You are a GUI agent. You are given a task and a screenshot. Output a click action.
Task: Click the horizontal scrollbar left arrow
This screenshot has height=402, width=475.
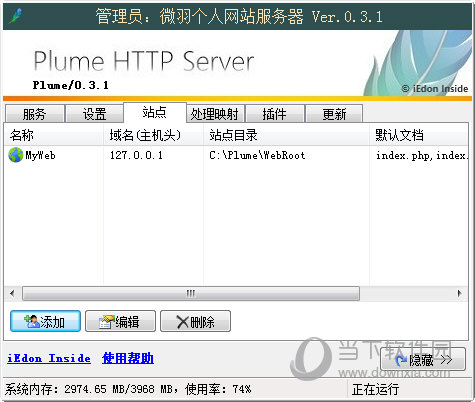[x=12, y=294]
